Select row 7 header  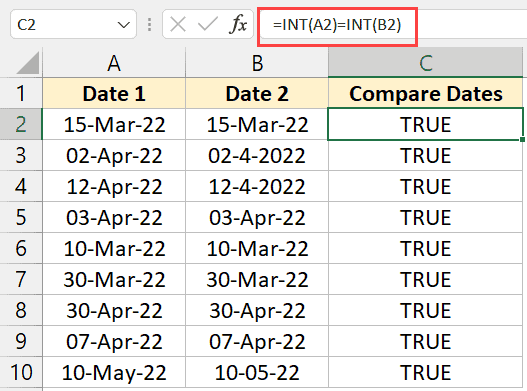pyautogui.click(x=21, y=279)
